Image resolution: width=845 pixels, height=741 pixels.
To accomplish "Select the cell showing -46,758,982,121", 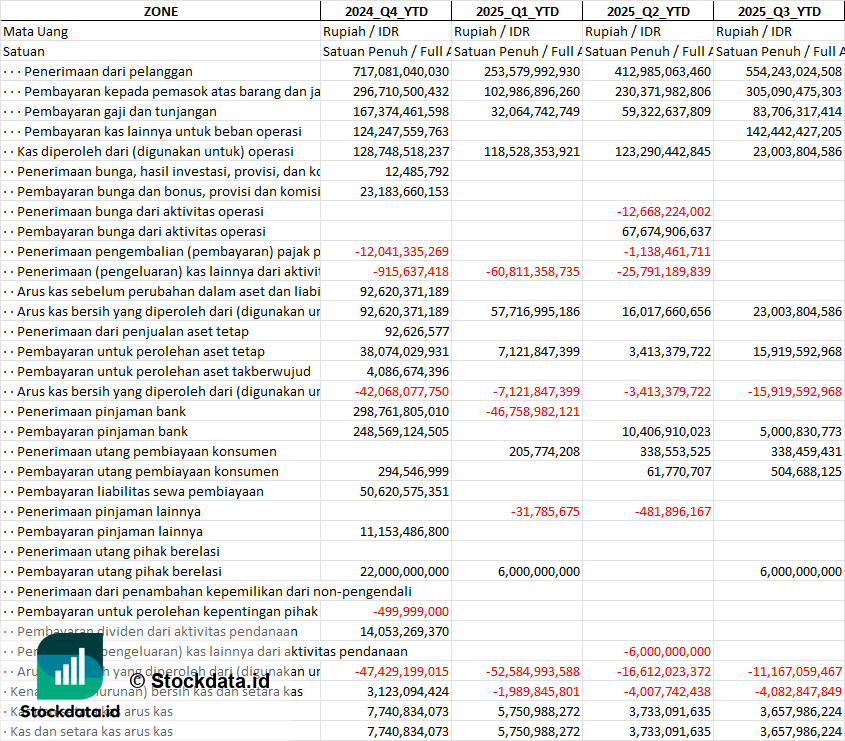I will pos(531,411).
